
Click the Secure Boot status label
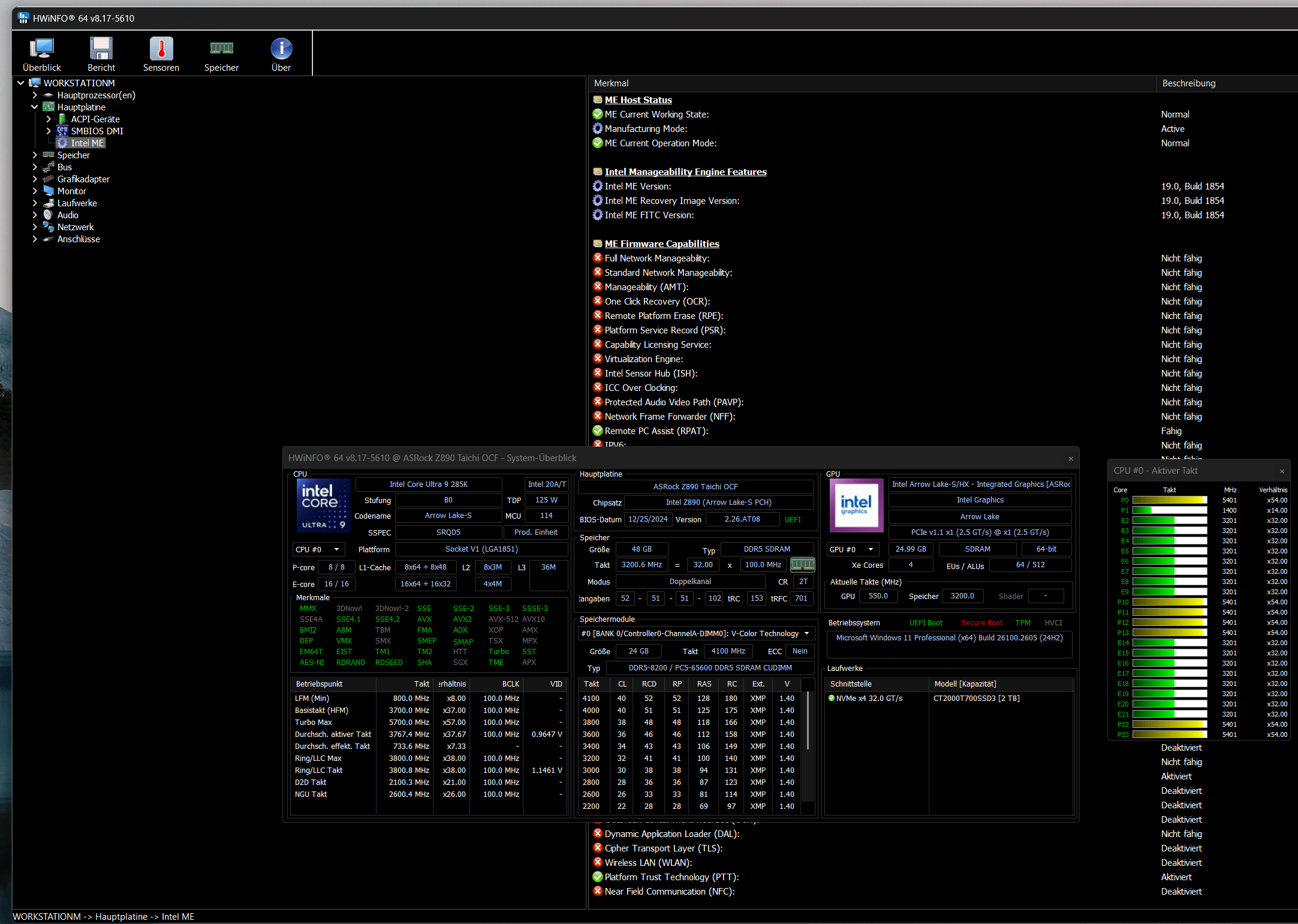(x=981, y=623)
